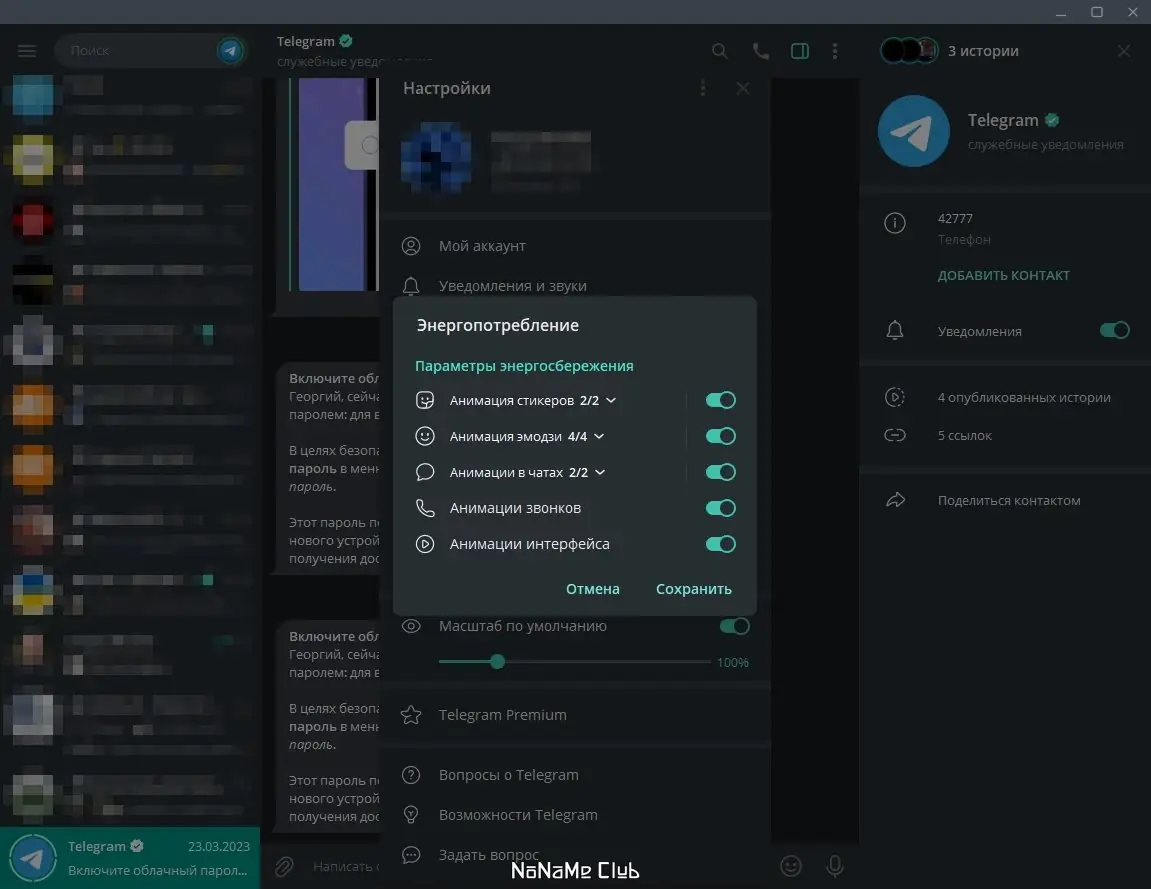
Task: Click the links icon beside 5 ссылок
Action: coord(895,435)
